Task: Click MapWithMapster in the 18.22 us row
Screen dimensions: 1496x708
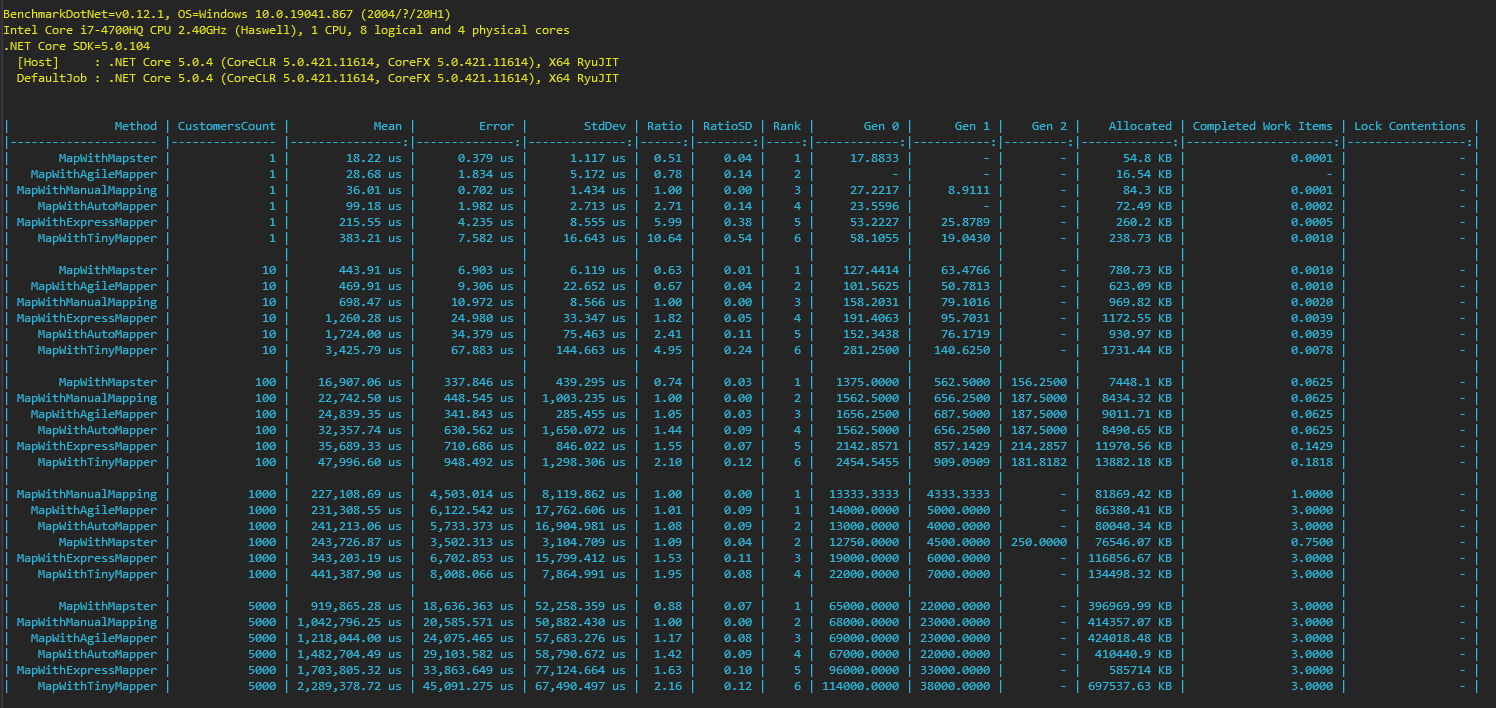Action: (x=108, y=158)
